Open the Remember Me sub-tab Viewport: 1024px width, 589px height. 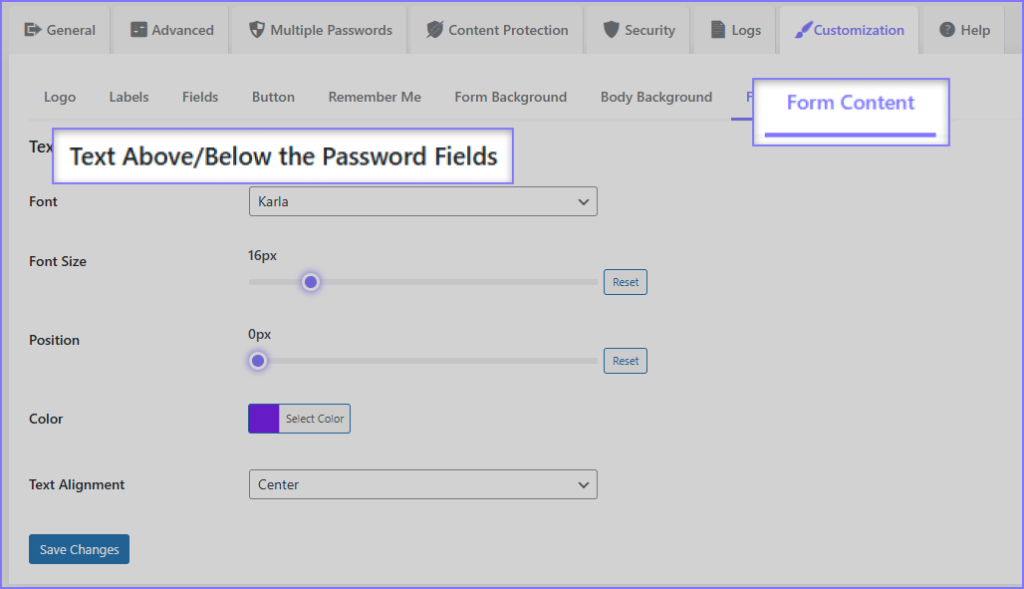click(x=374, y=97)
